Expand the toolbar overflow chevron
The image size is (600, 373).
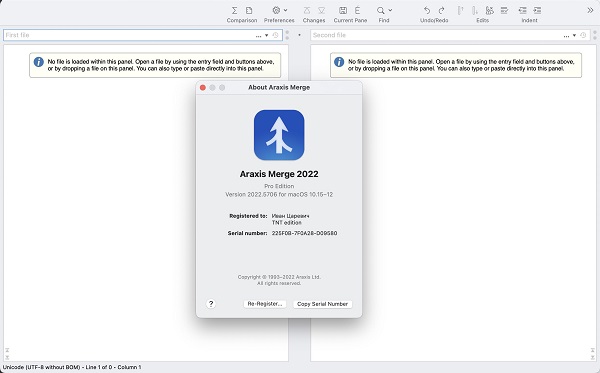coord(590,10)
